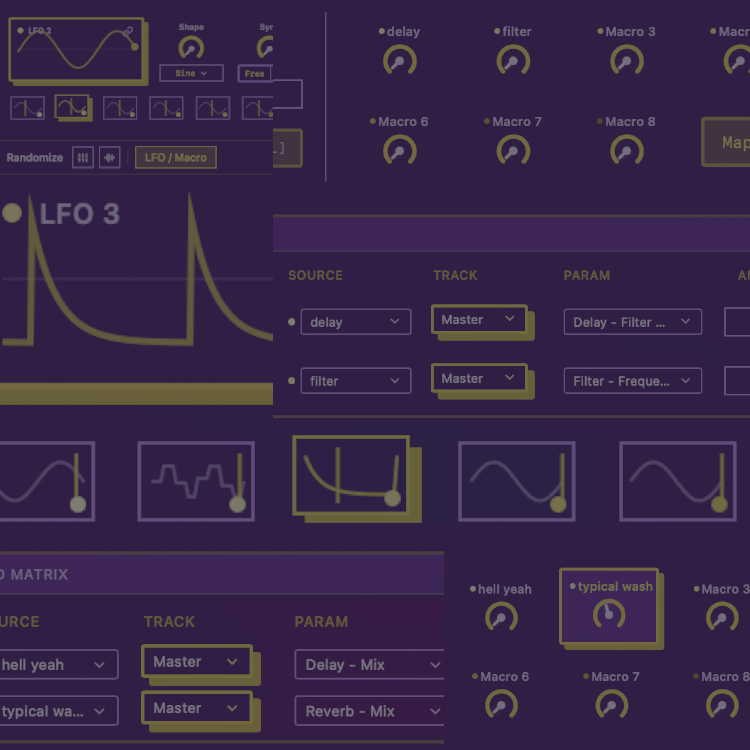
Task: Open the Sine shape dropdown
Action: [191, 73]
